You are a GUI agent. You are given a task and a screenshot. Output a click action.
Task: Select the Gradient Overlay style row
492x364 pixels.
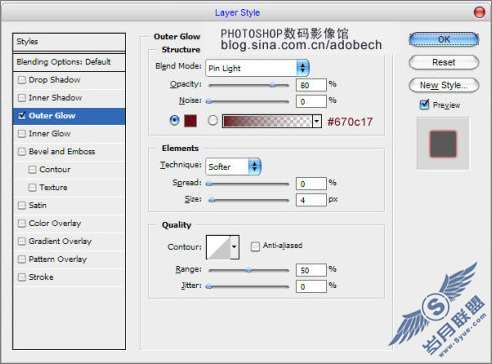click(69, 241)
